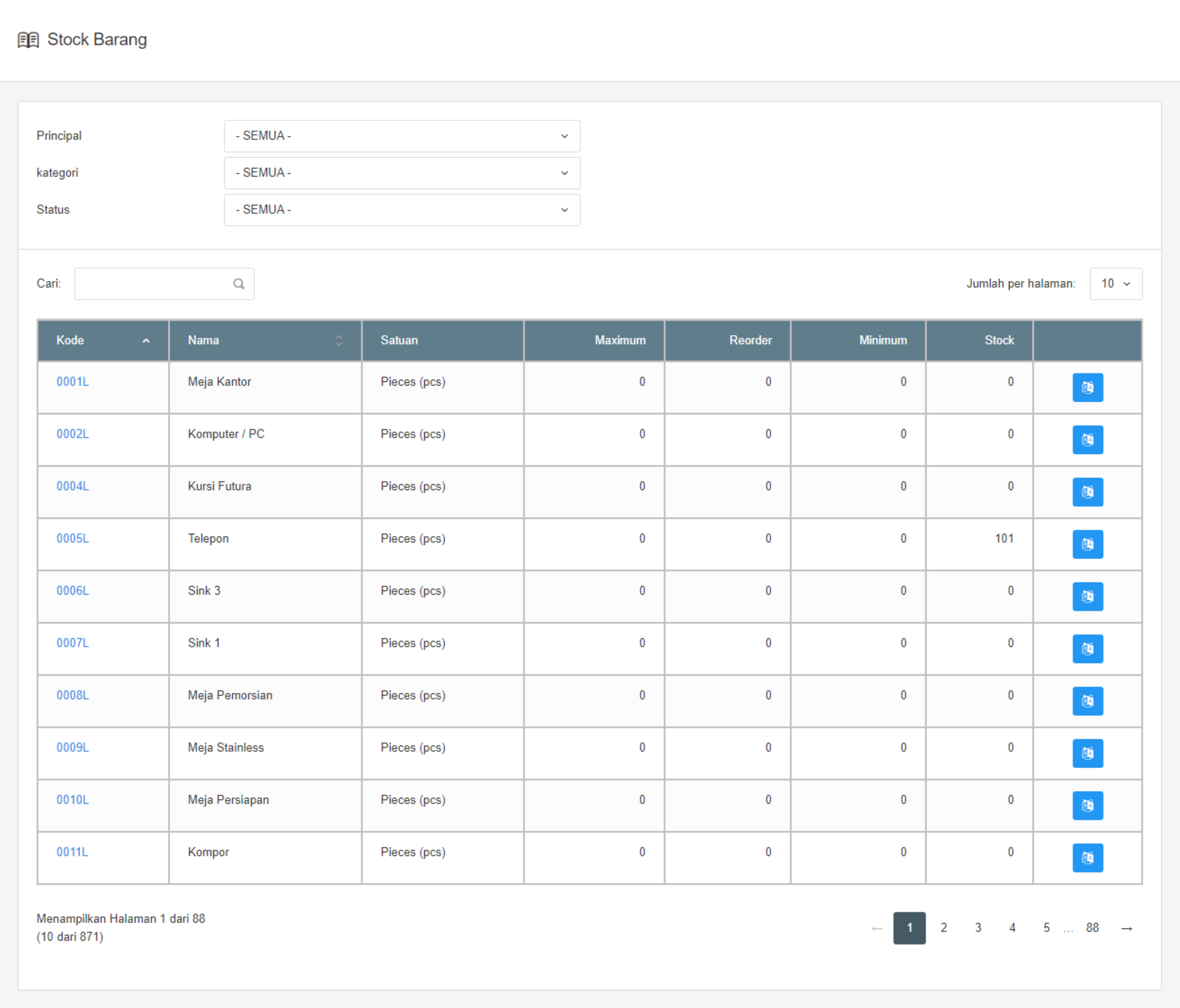The height and width of the screenshot is (1008, 1180).
Task: Open item code link 0010L
Action: coord(72,800)
